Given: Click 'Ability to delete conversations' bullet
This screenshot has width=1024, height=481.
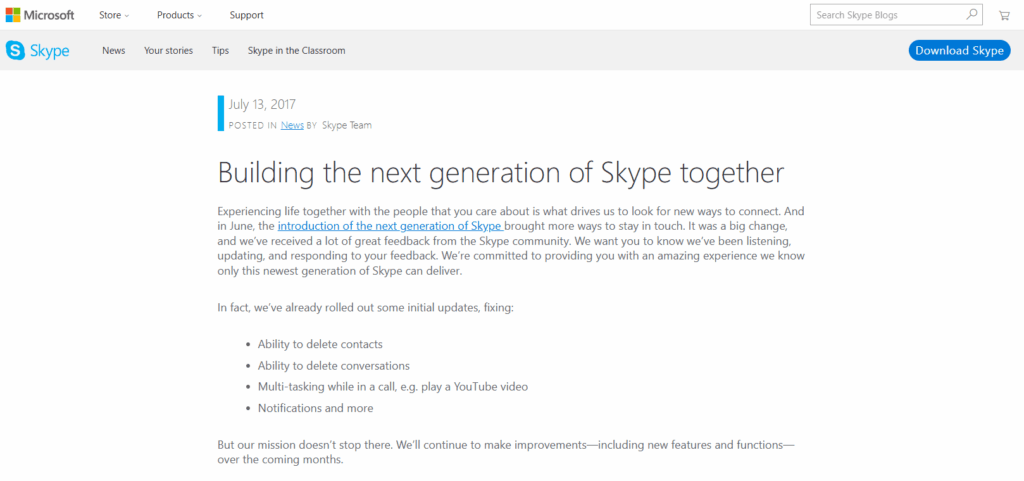Looking at the screenshot, I should click(334, 365).
